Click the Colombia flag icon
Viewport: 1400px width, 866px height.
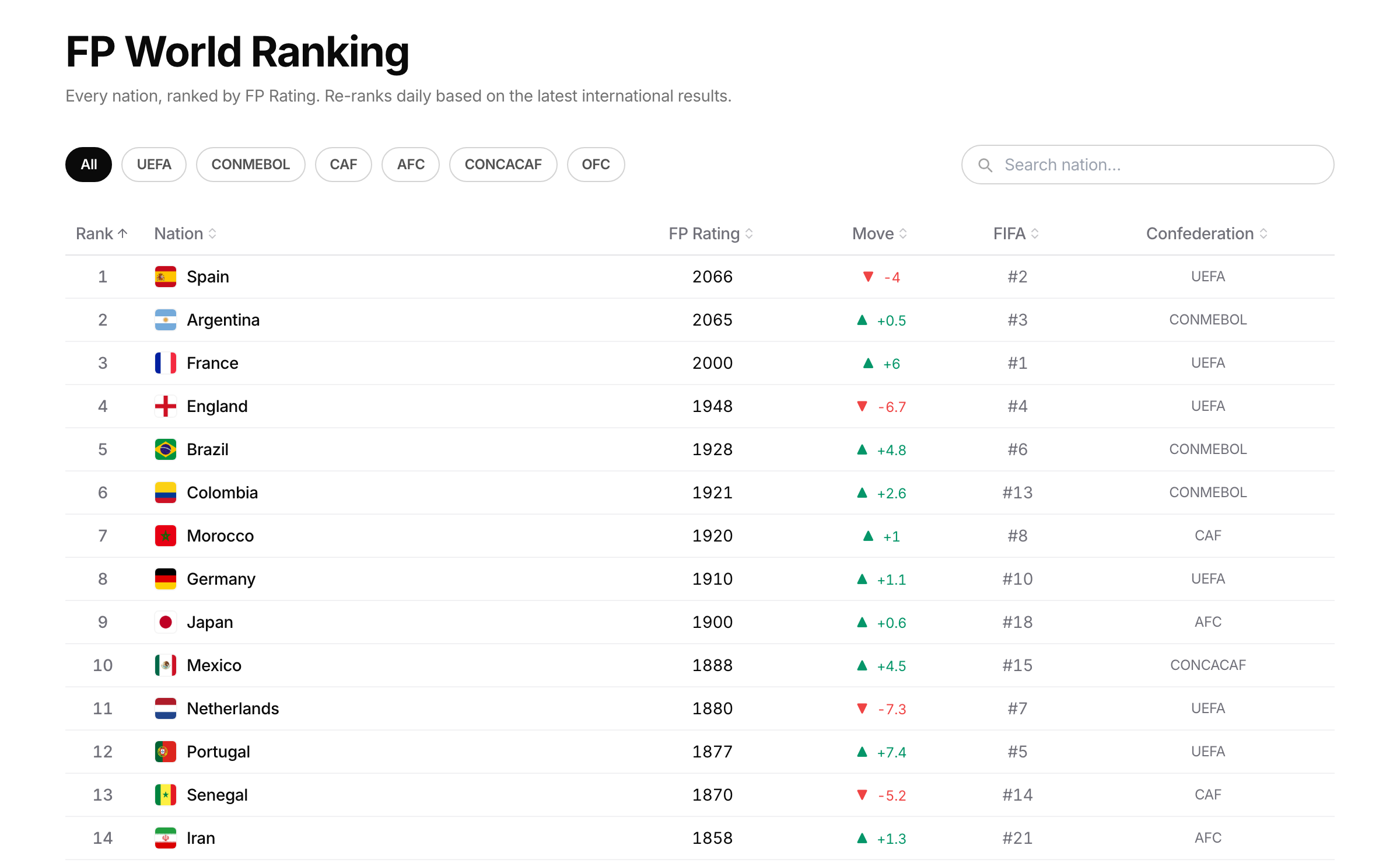(x=166, y=493)
